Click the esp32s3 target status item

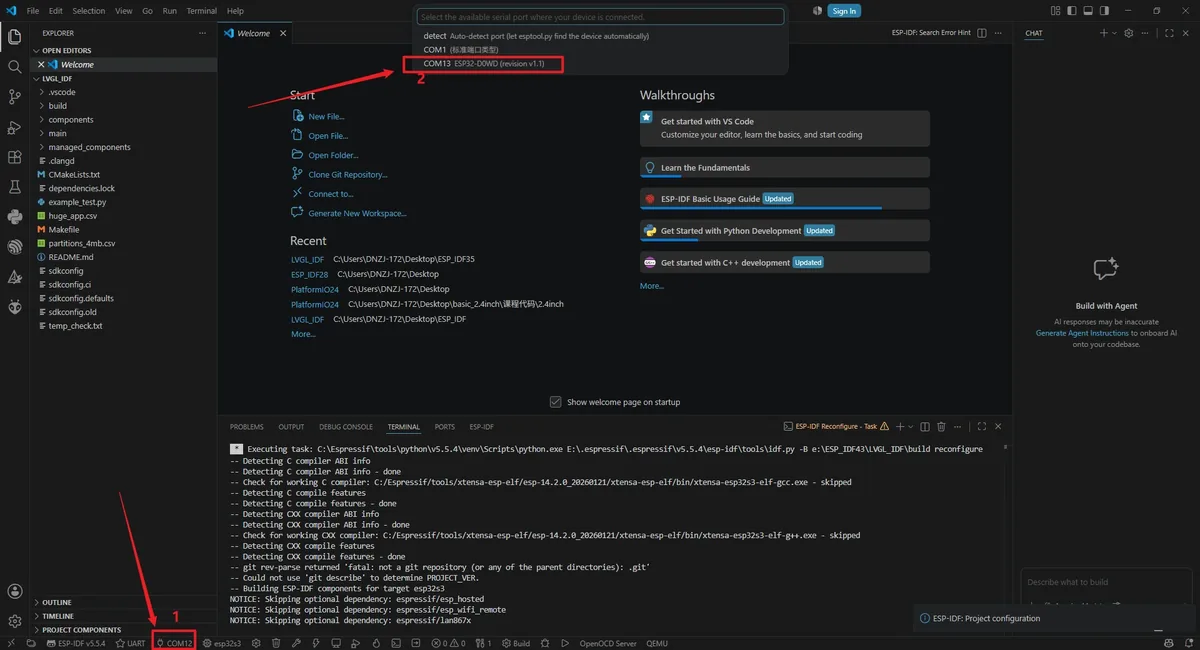click(x=223, y=643)
